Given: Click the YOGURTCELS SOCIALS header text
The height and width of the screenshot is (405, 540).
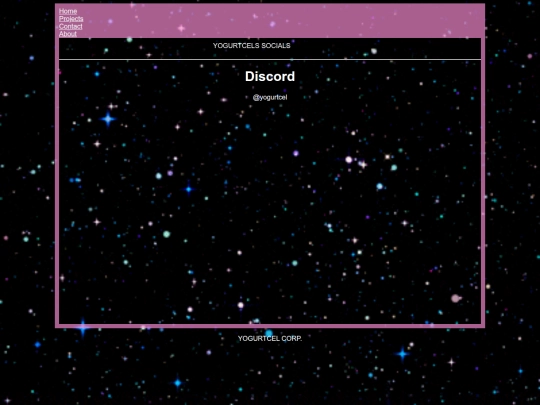Looking at the screenshot, I should pyautogui.click(x=252, y=45).
